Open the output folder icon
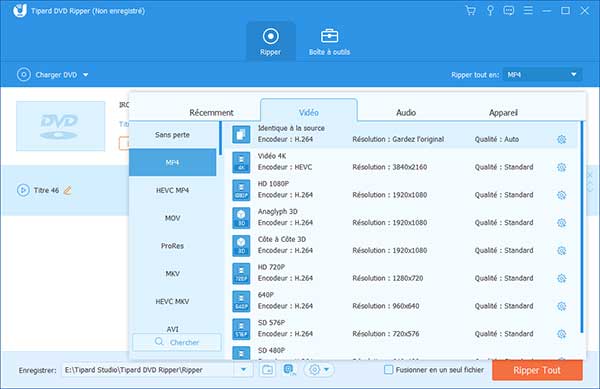The image size is (600, 389). tap(267, 370)
